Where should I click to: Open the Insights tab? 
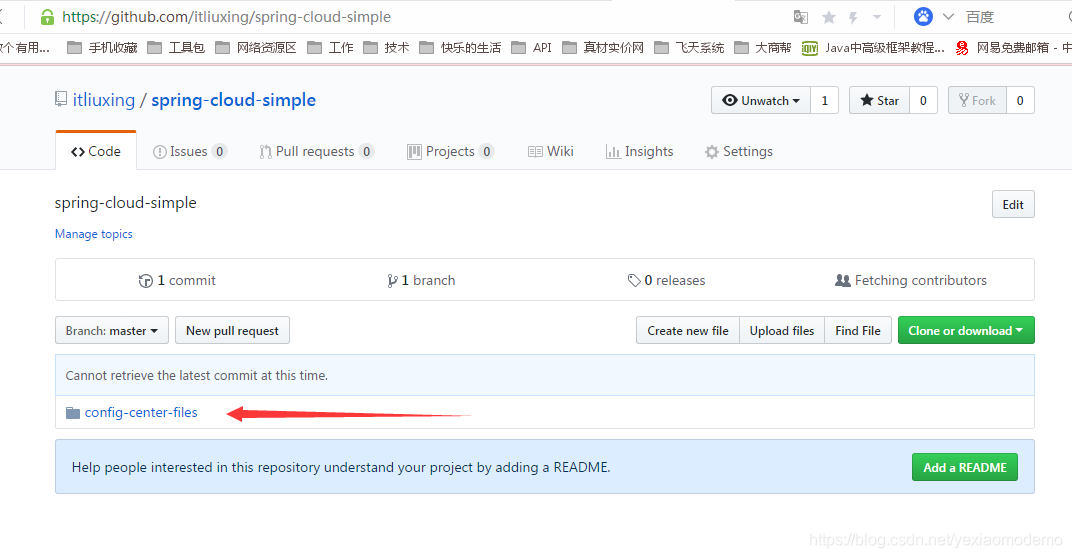tap(639, 151)
